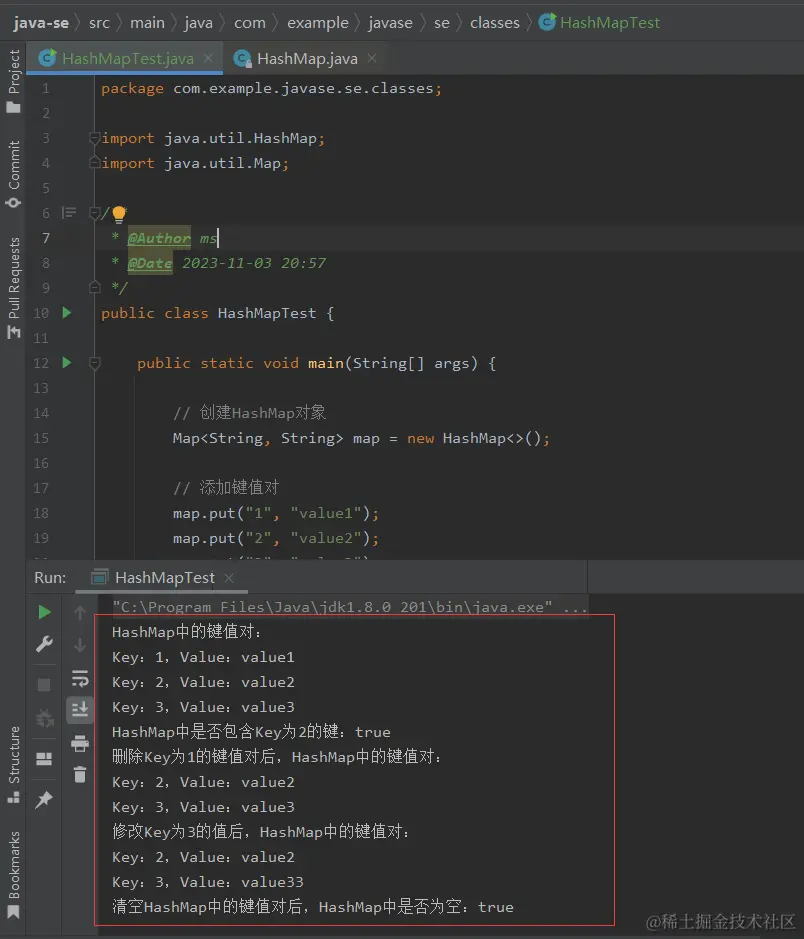The image size is (804, 939).
Task: Click the comment fold end marker at line 9
Action: (x=94, y=287)
